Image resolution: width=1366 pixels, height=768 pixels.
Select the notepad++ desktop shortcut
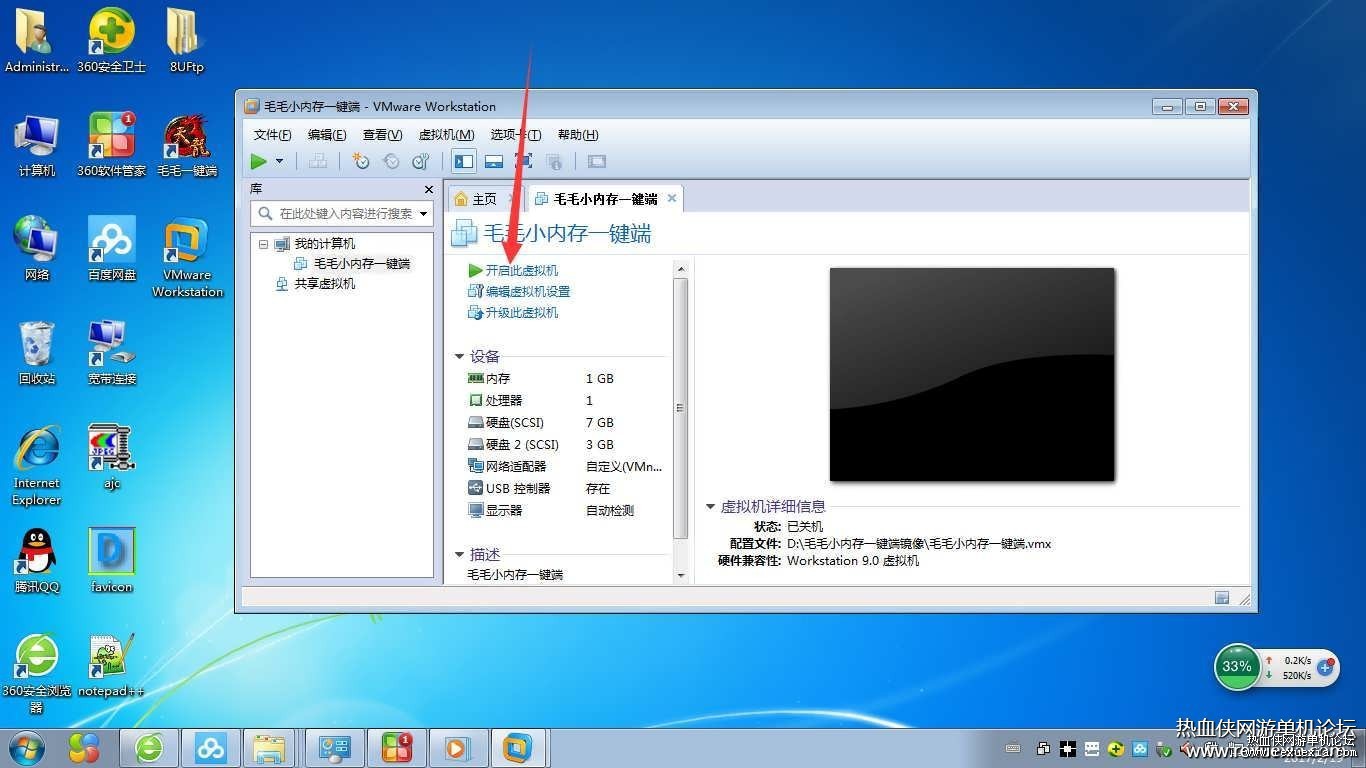coord(112,666)
